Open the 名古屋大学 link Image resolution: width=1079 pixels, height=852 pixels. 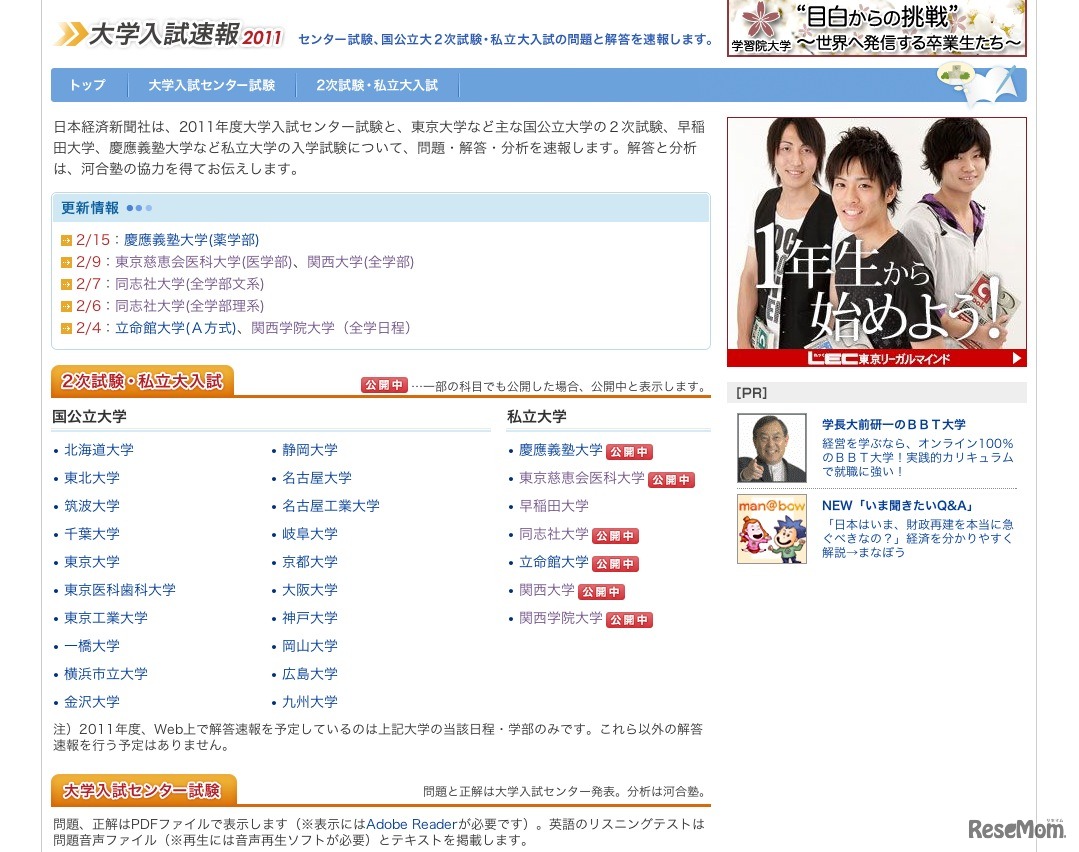point(317,478)
